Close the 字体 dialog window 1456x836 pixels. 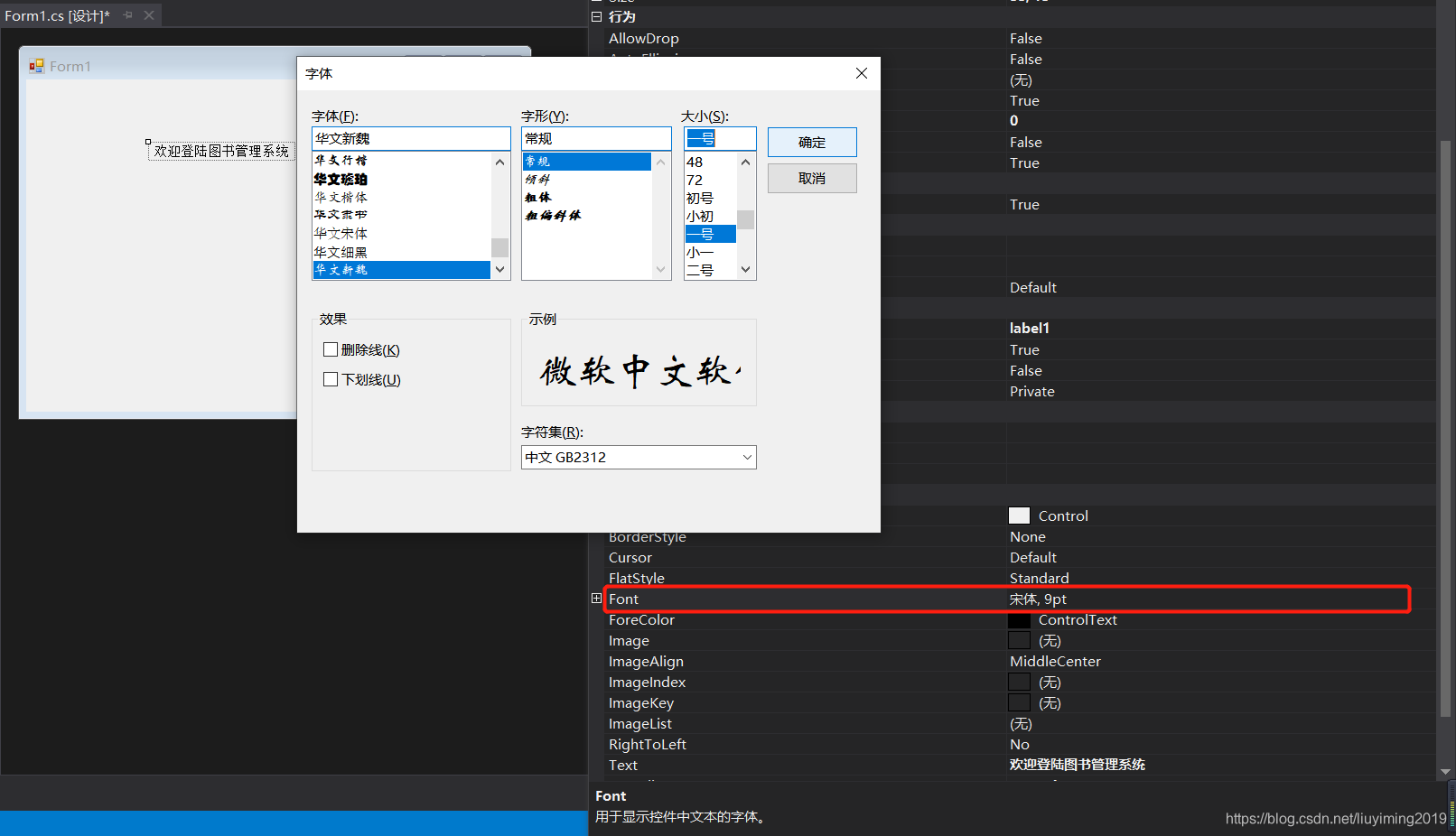(862, 73)
